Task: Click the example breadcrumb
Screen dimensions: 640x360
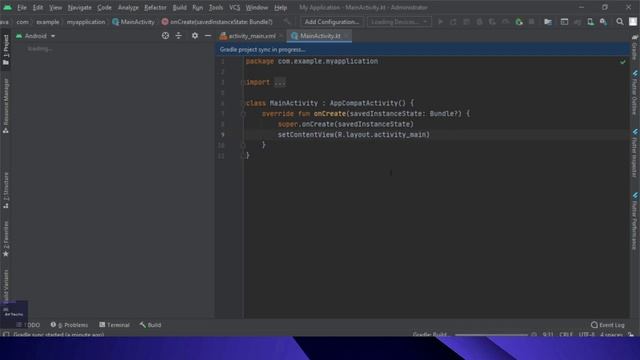Action: tap(47, 22)
